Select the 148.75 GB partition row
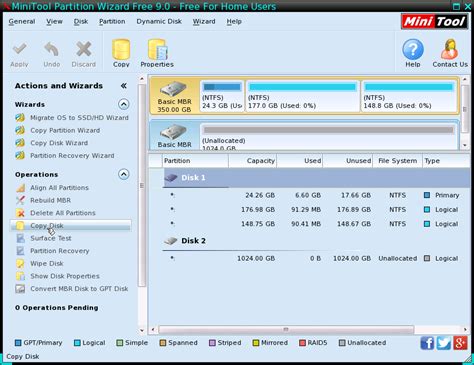This screenshot has width=474, height=365. [315, 224]
